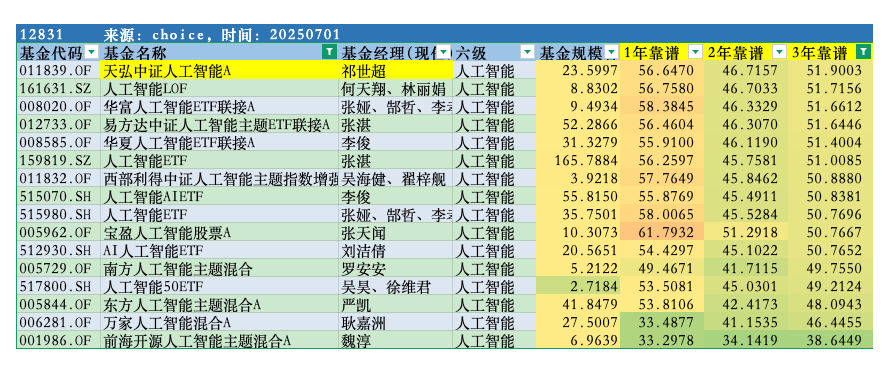Open the 2年靠谱 column filter dropdown
The height and width of the screenshot is (365, 889).
click(x=780, y=53)
